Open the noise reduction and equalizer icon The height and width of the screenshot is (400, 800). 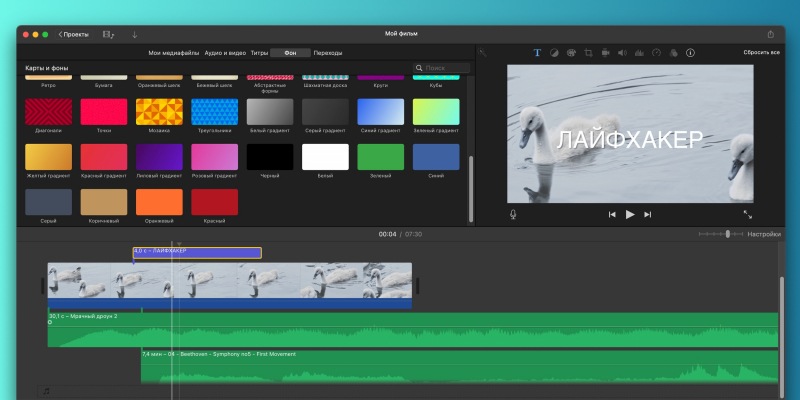click(x=639, y=53)
